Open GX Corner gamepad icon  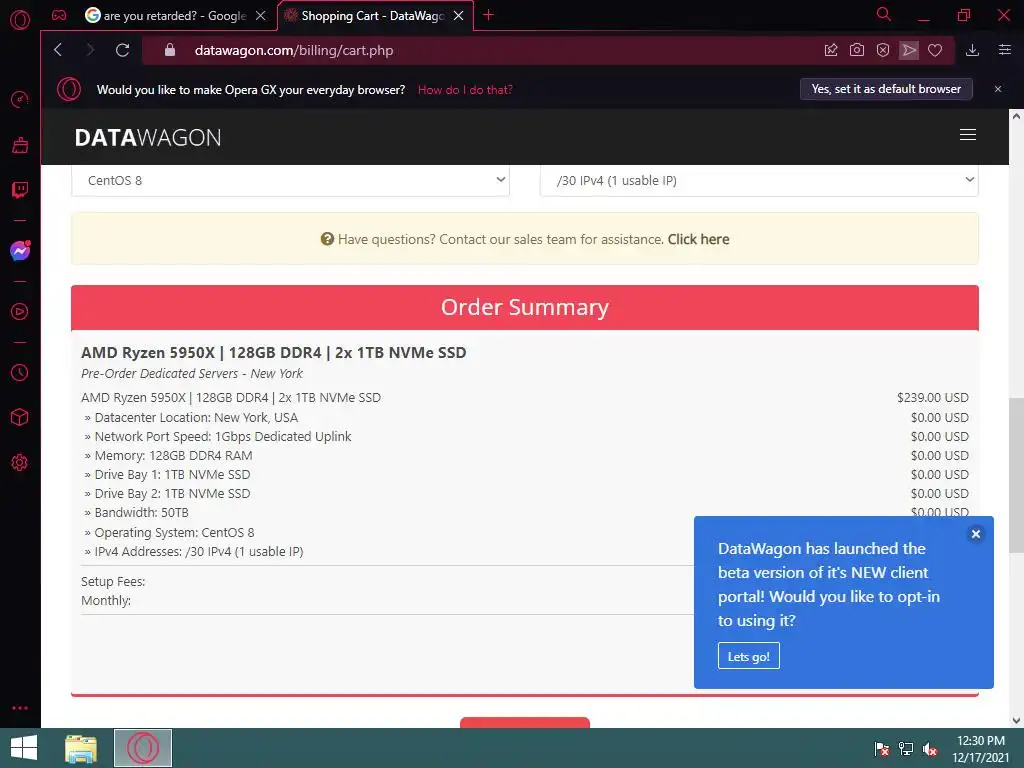coord(59,15)
